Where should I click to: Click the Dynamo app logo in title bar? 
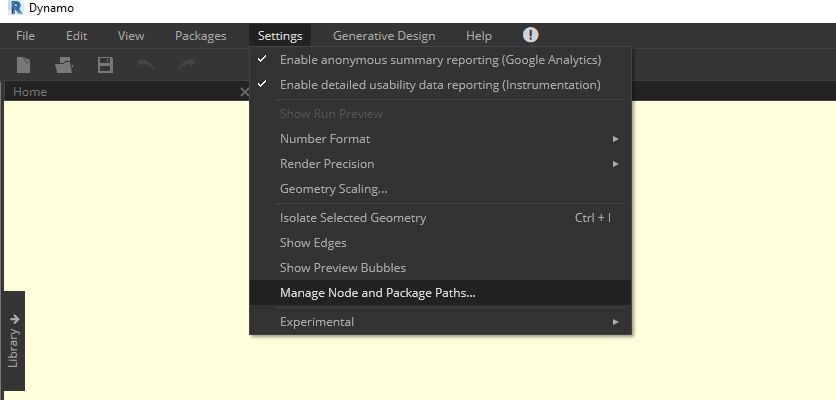[x=14, y=8]
